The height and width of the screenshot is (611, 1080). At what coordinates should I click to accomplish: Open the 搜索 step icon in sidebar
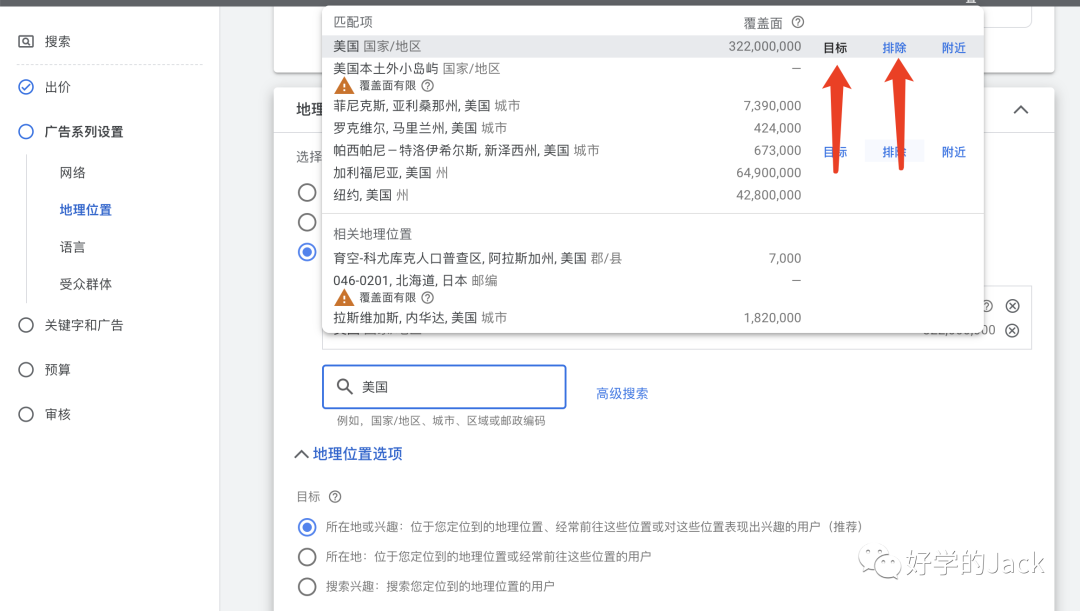(x=25, y=41)
